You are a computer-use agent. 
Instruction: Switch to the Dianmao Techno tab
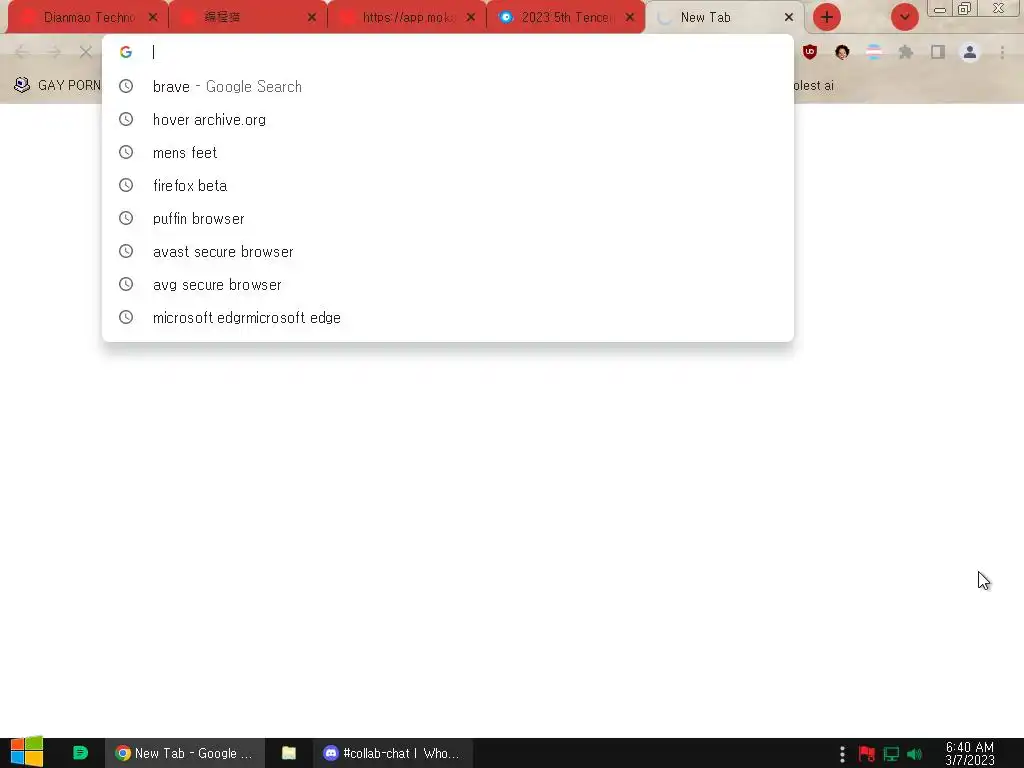point(88,18)
